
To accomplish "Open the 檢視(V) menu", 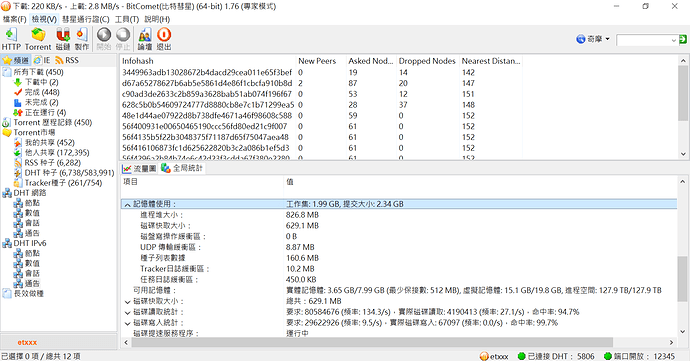I will coord(44,19).
